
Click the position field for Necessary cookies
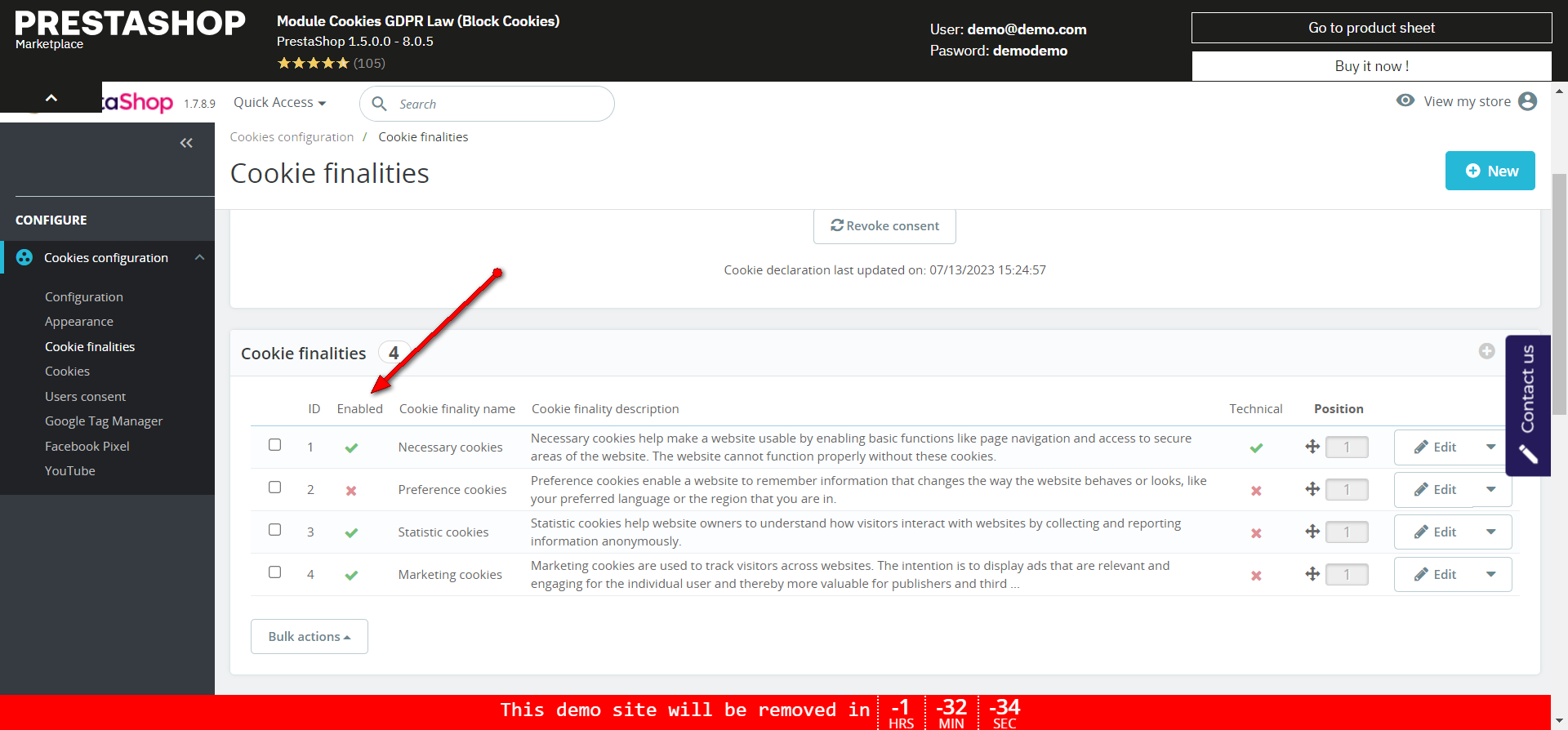coord(1347,447)
